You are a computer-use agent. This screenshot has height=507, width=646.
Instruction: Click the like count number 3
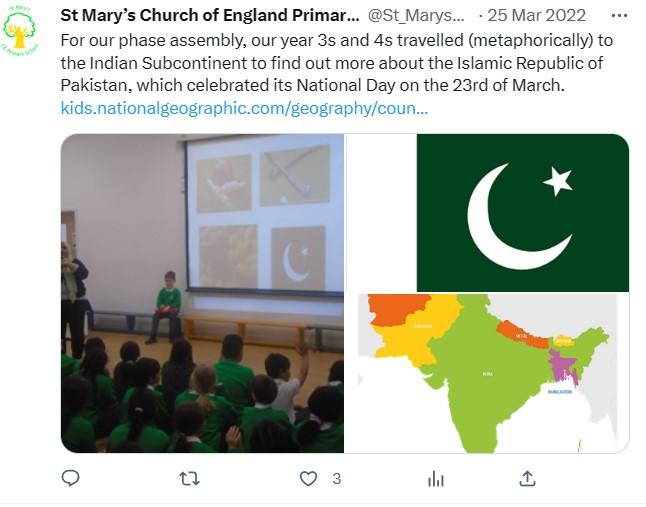pos(336,479)
